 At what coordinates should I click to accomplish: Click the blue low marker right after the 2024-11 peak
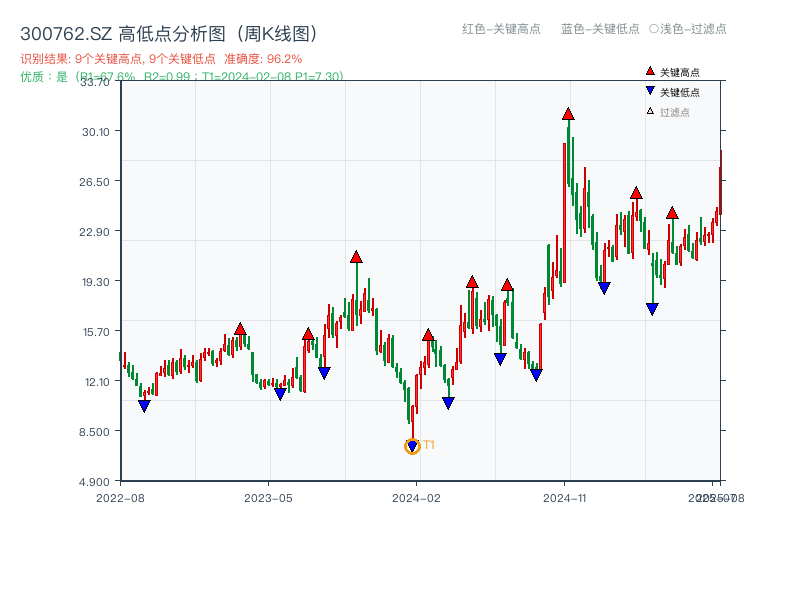click(604, 288)
